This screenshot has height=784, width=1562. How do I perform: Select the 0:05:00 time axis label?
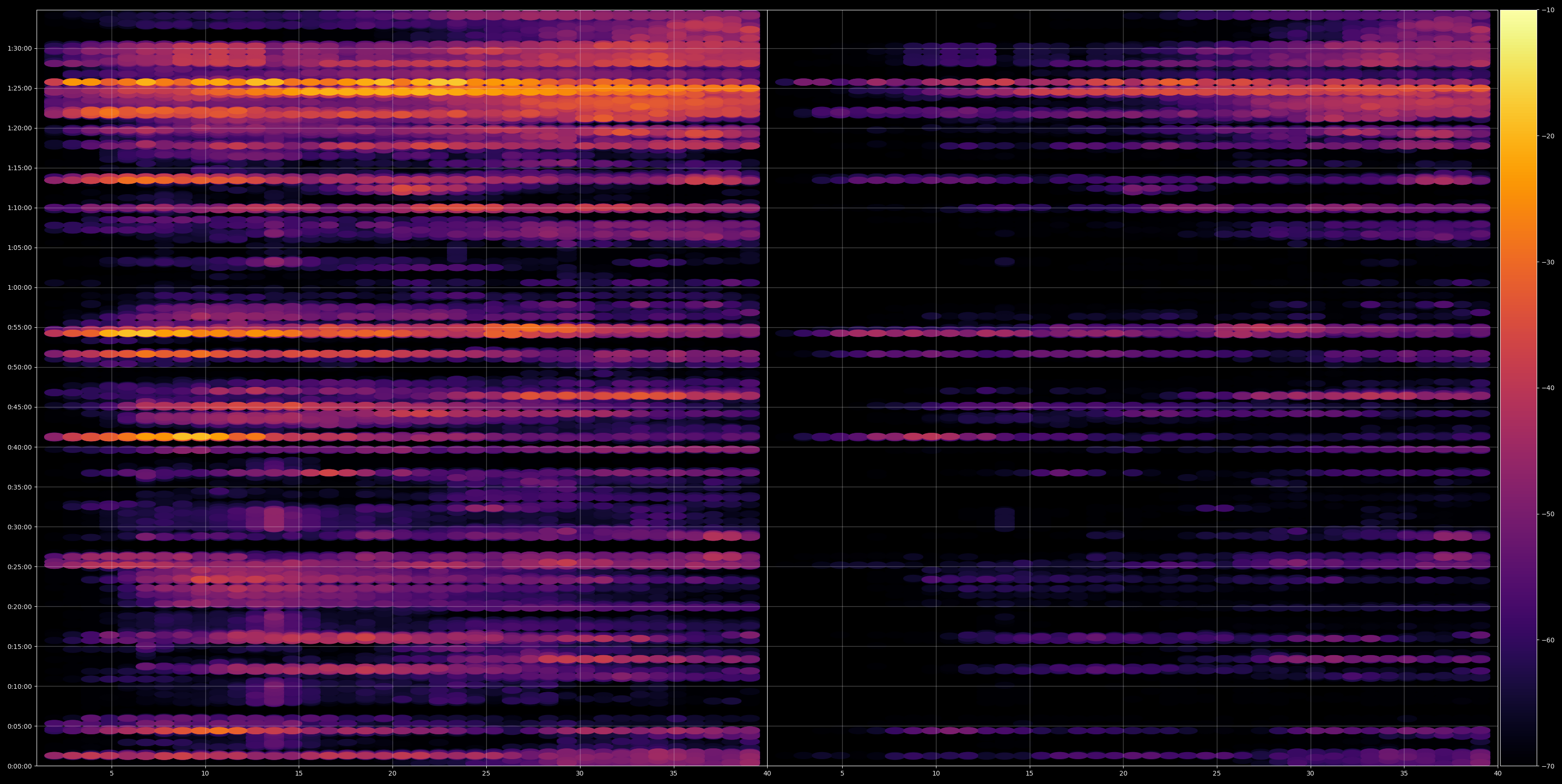[x=19, y=726]
